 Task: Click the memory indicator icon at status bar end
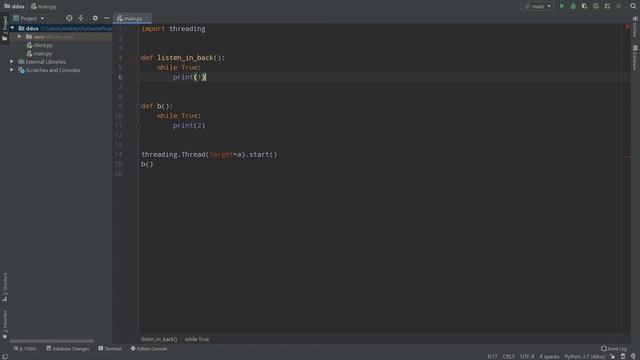click(x=633, y=356)
